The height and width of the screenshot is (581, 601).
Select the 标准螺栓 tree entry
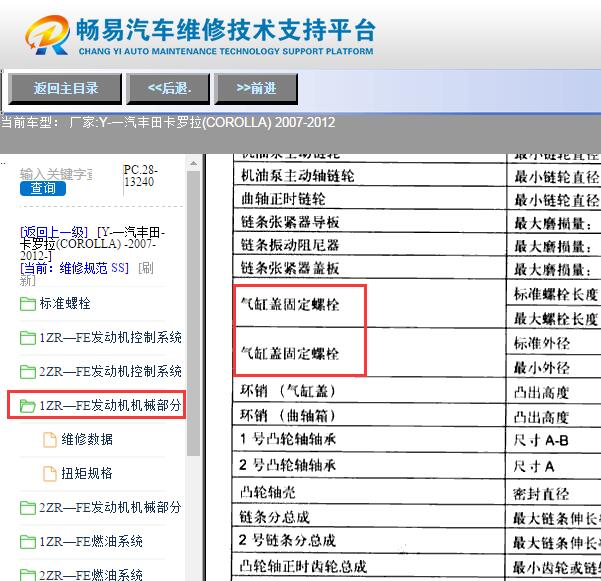[65, 304]
